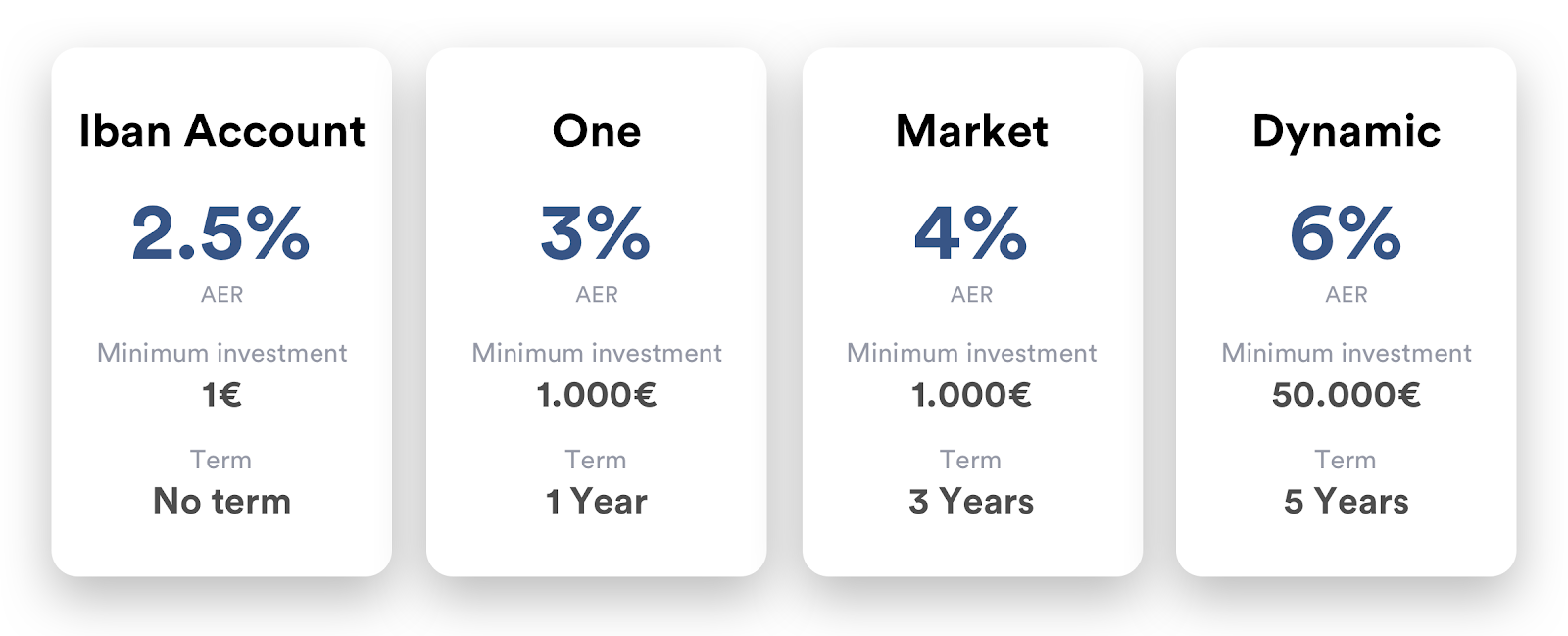
Task: Select the Iban Account card title
Action: pyautogui.click(x=221, y=131)
